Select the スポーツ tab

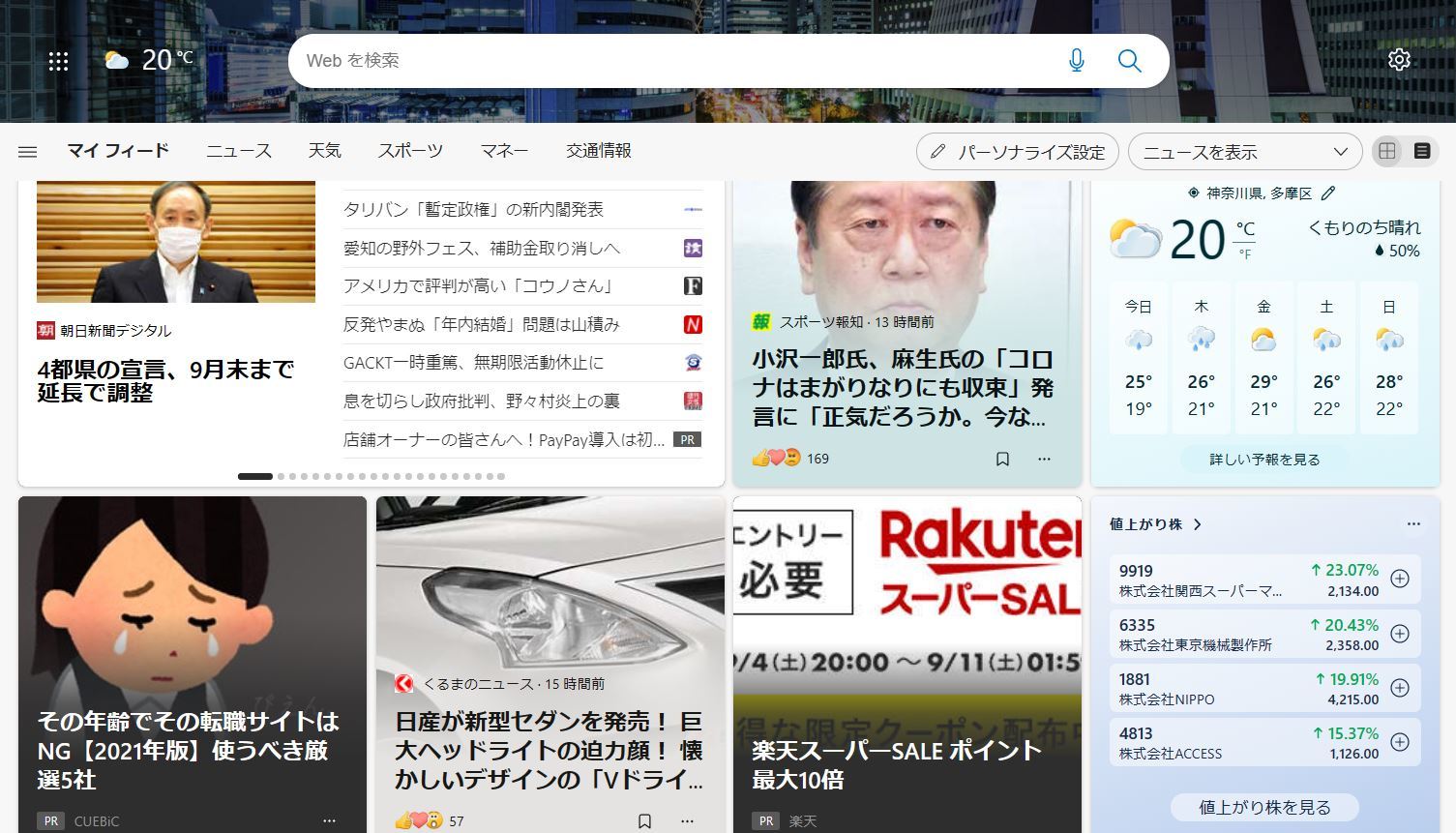pyautogui.click(x=410, y=151)
